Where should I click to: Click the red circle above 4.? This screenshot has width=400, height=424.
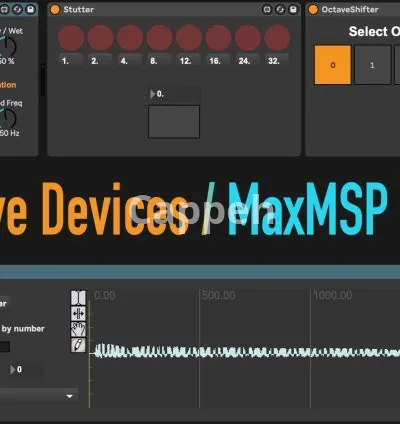coord(130,38)
